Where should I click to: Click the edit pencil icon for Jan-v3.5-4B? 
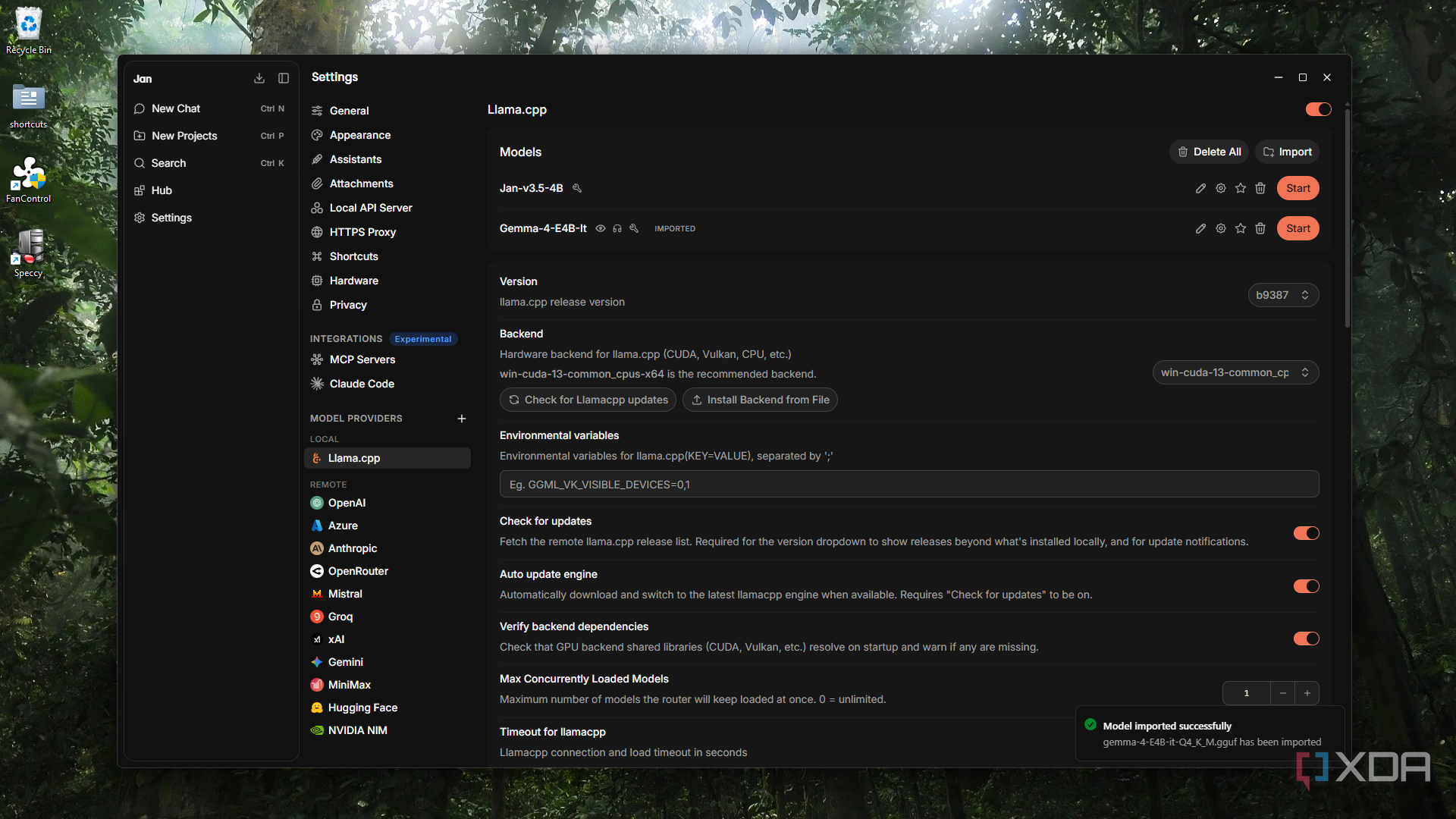pyautogui.click(x=1200, y=188)
